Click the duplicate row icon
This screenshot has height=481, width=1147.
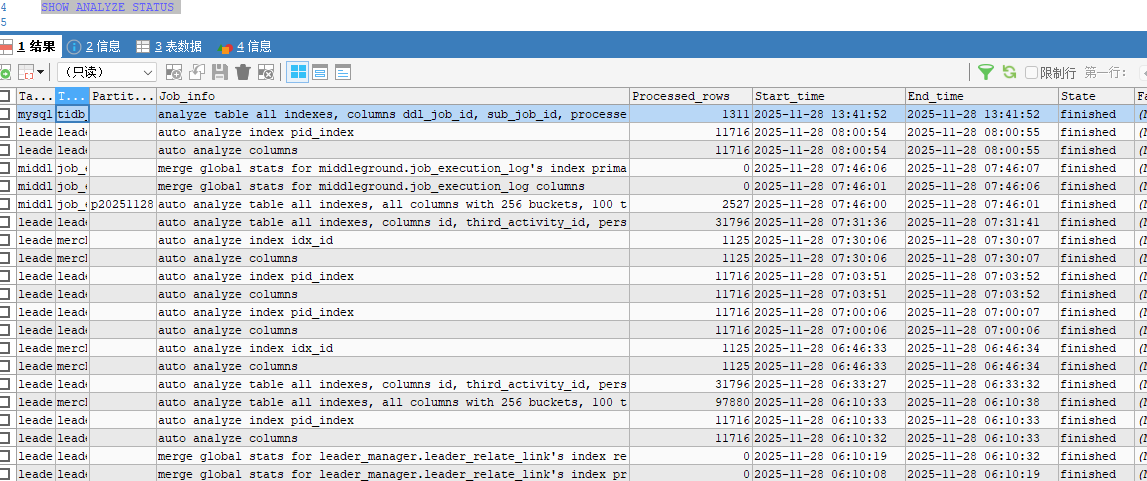pyautogui.click(x=197, y=72)
